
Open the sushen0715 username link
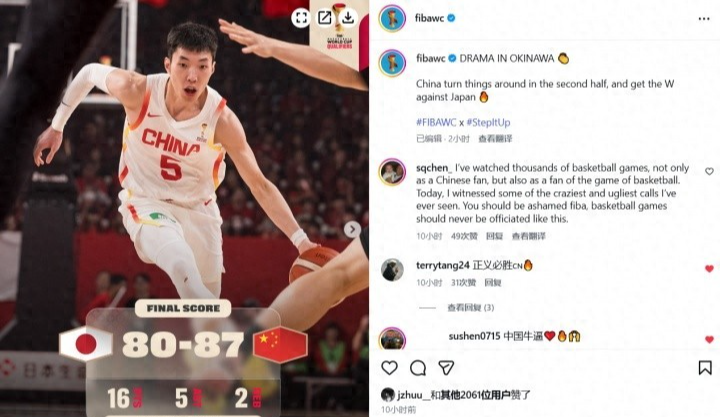point(474,336)
